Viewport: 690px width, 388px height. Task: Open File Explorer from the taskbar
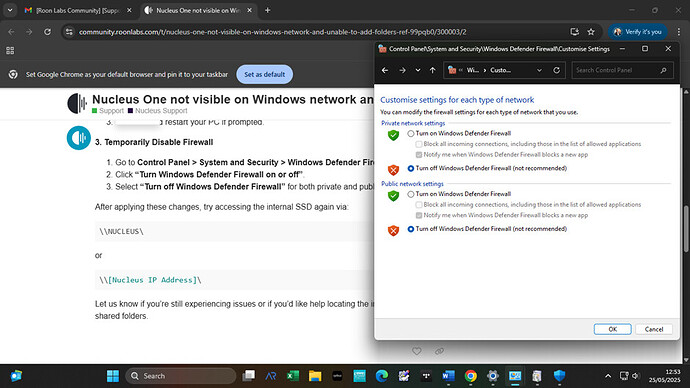[315, 376]
